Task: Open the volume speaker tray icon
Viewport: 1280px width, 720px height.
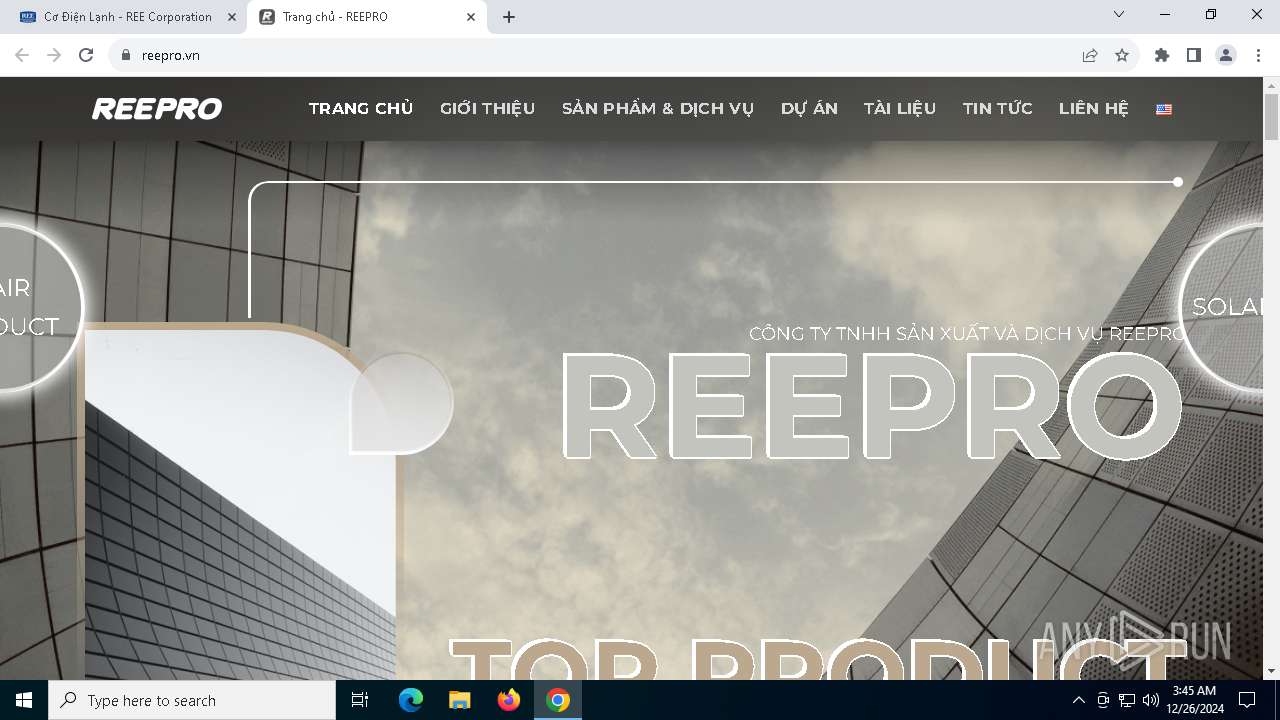Action: 1150,700
